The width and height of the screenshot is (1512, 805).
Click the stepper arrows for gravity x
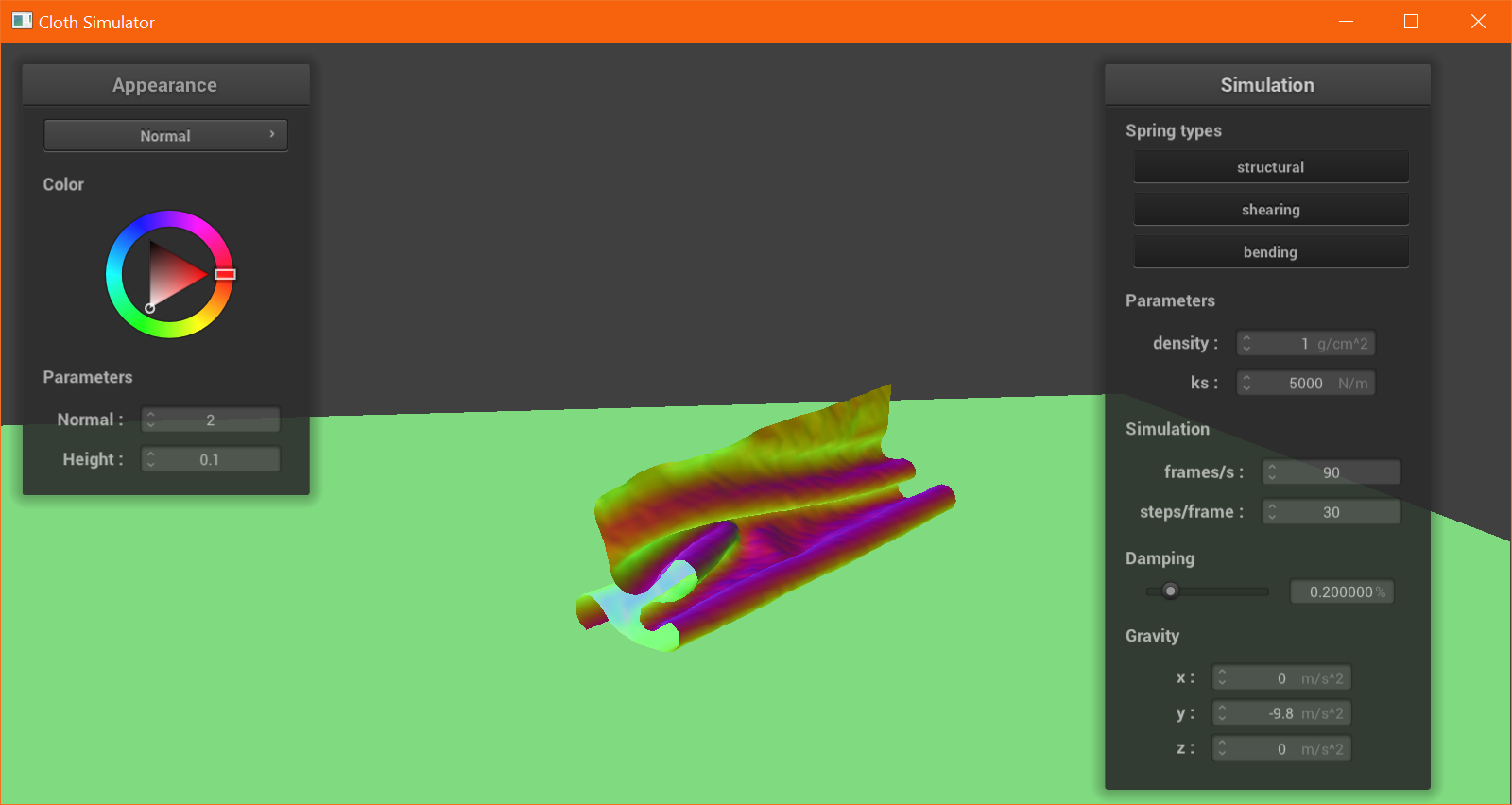1222,678
